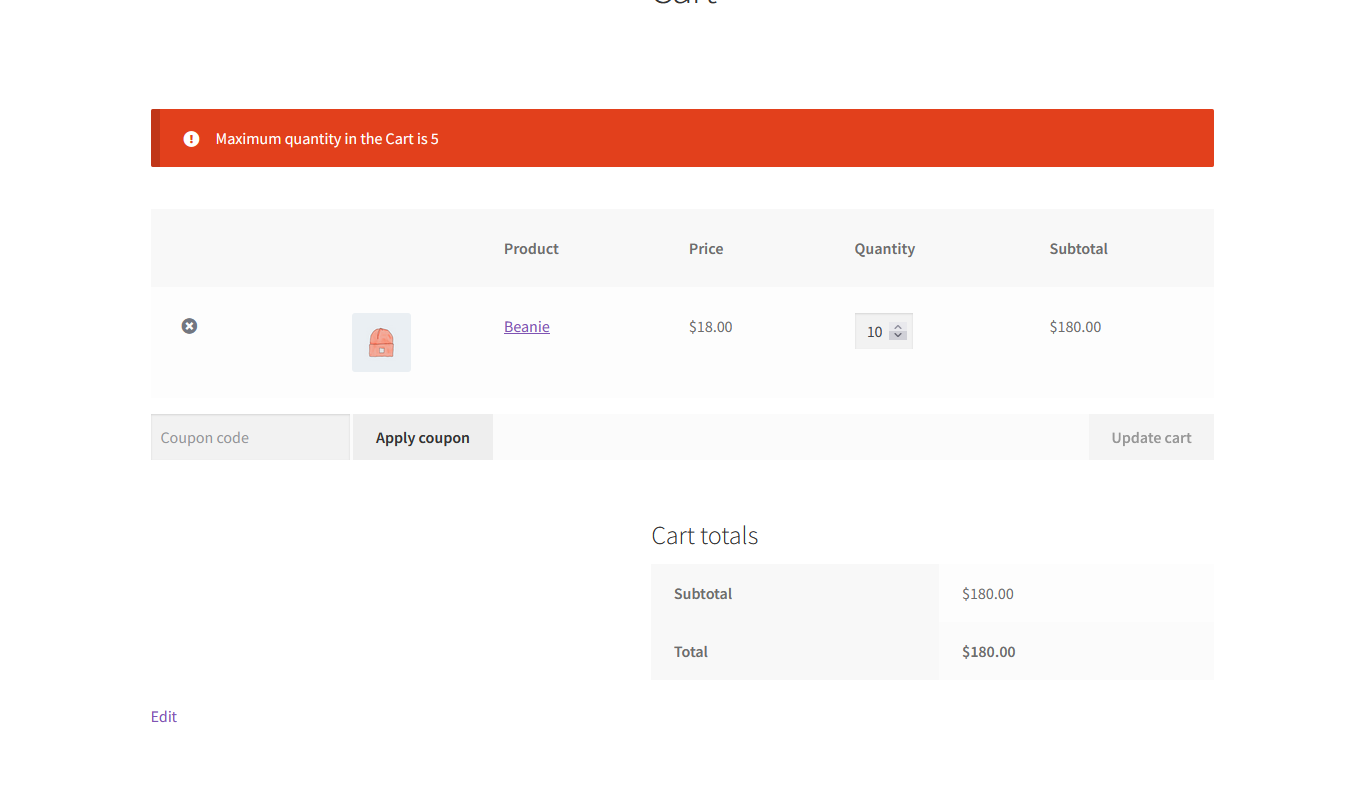Click the Subtotal column header in cart table
The width and height of the screenshot is (1366, 794).
[1078, 249]
